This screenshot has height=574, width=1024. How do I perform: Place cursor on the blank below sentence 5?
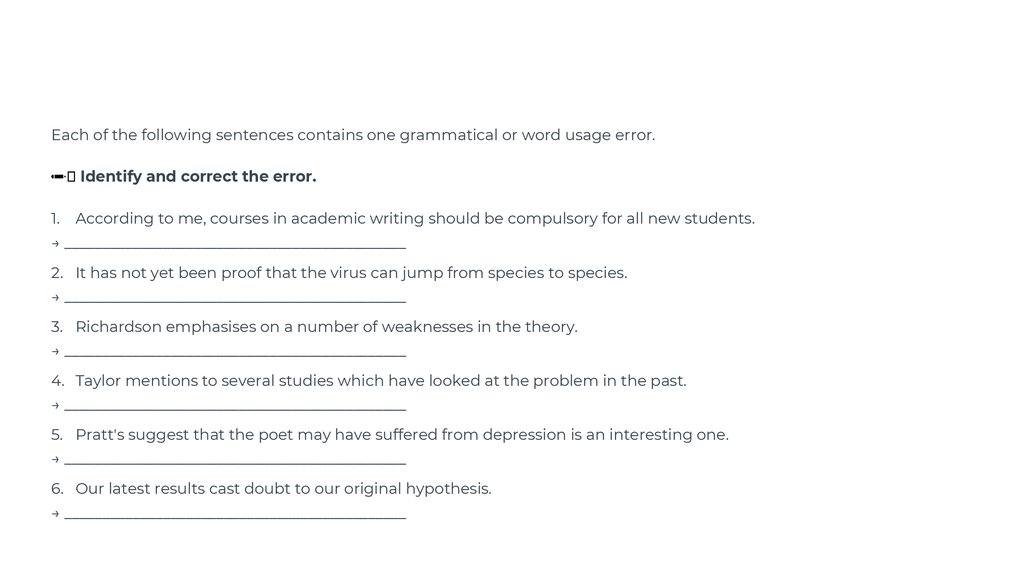click(x=235, y=460)
